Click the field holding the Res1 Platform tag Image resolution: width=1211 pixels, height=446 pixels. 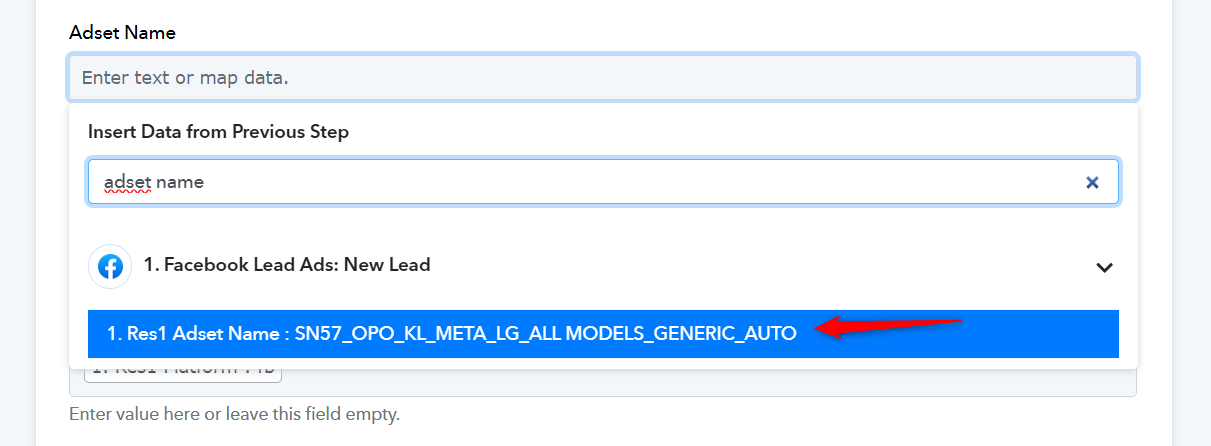[603, 377]
